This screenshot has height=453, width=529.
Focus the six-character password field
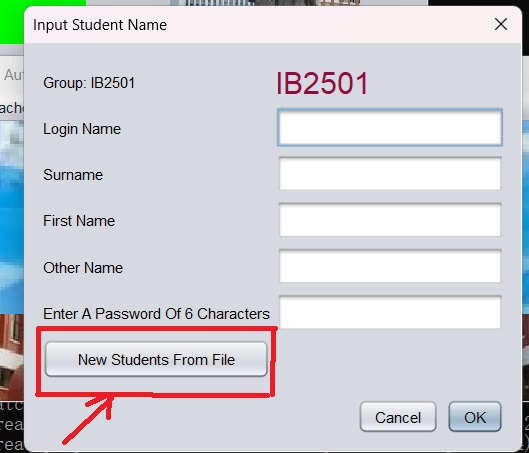[390, 312]
